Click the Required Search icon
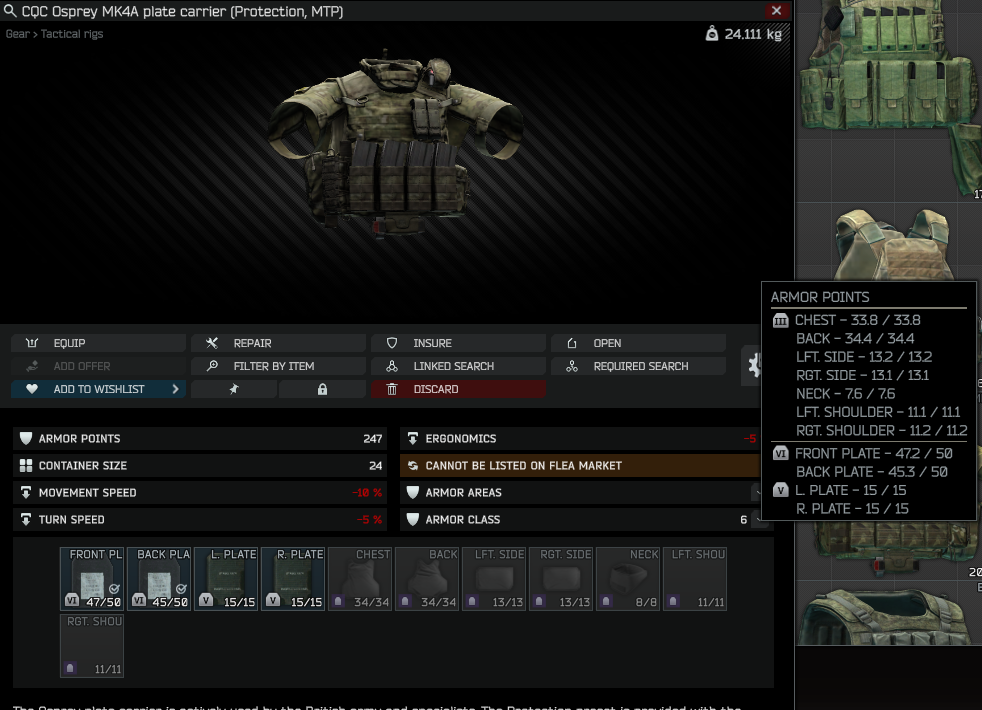 (x=572, y=366)
